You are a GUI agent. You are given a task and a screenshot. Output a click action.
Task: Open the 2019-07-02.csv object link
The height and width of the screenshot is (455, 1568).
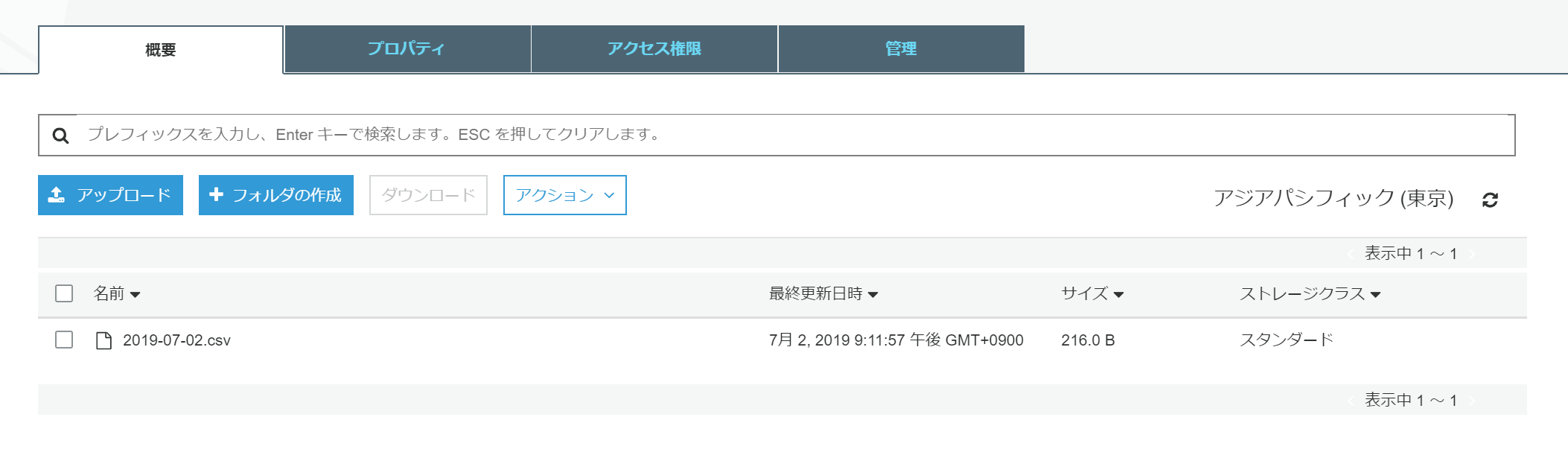pos(176,340)
